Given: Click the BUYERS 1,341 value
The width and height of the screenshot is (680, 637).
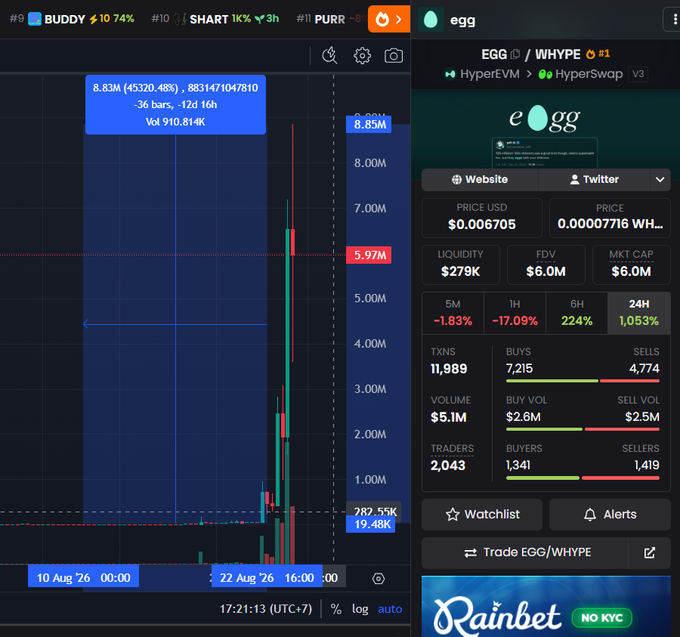Looking at the screenshot, I should 518,465.
